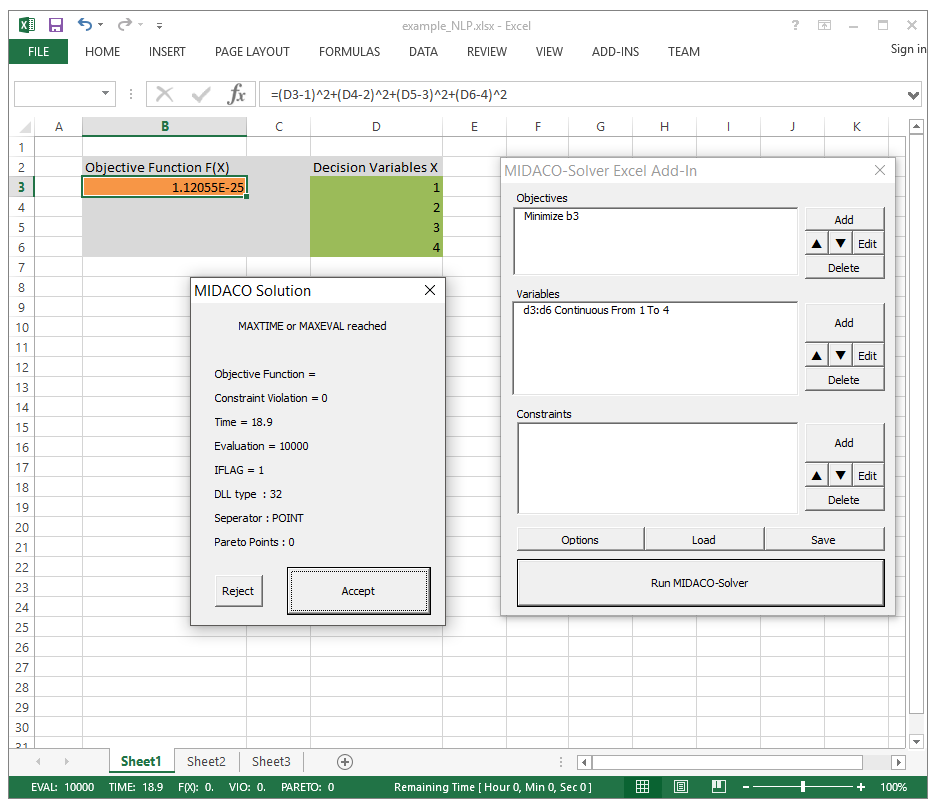Open the REVIEW ribbon tab
Viewport: 936px width, 810px height.
tap(487, 52)
